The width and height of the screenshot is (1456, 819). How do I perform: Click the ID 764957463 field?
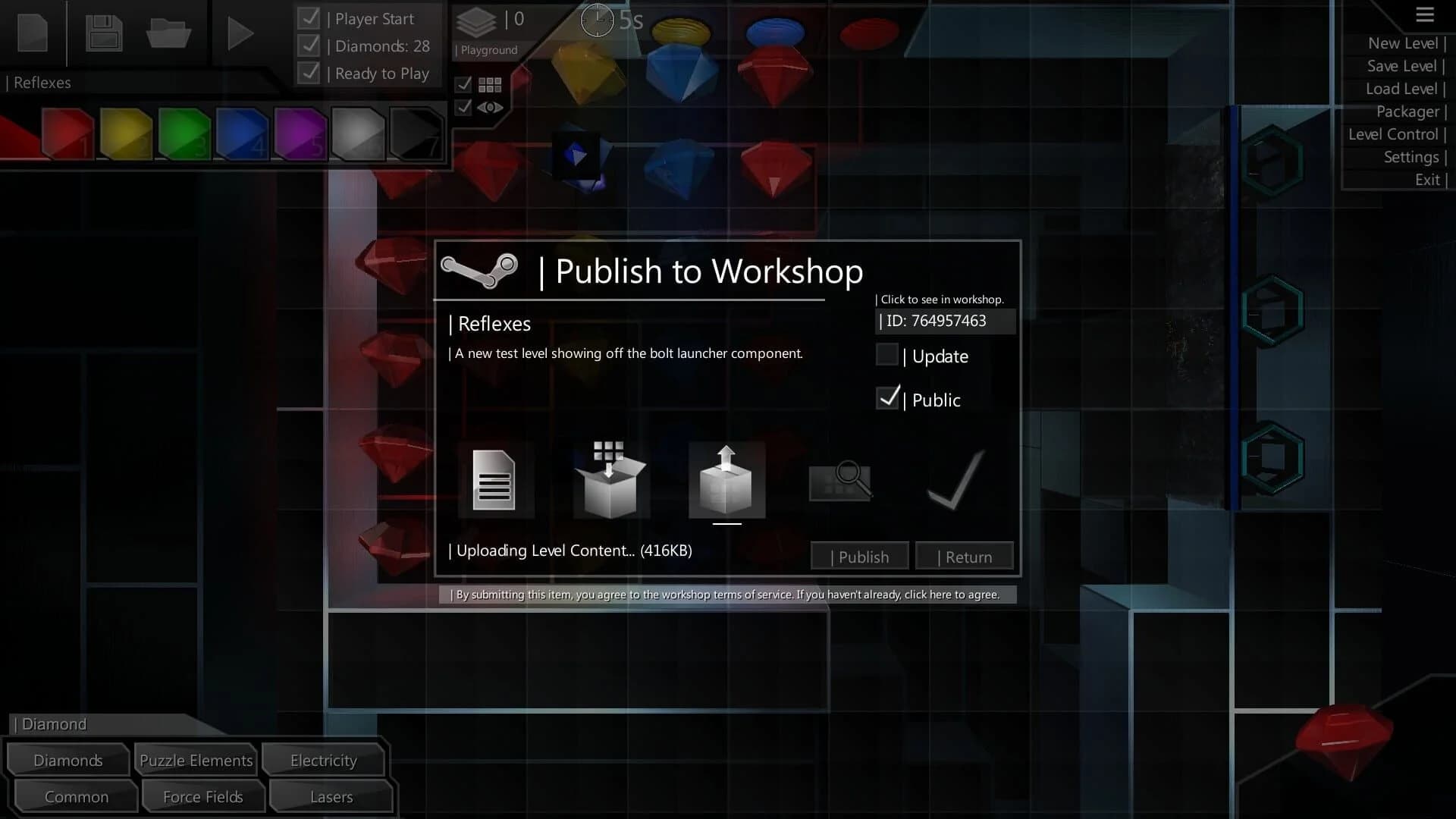(946, 321)
